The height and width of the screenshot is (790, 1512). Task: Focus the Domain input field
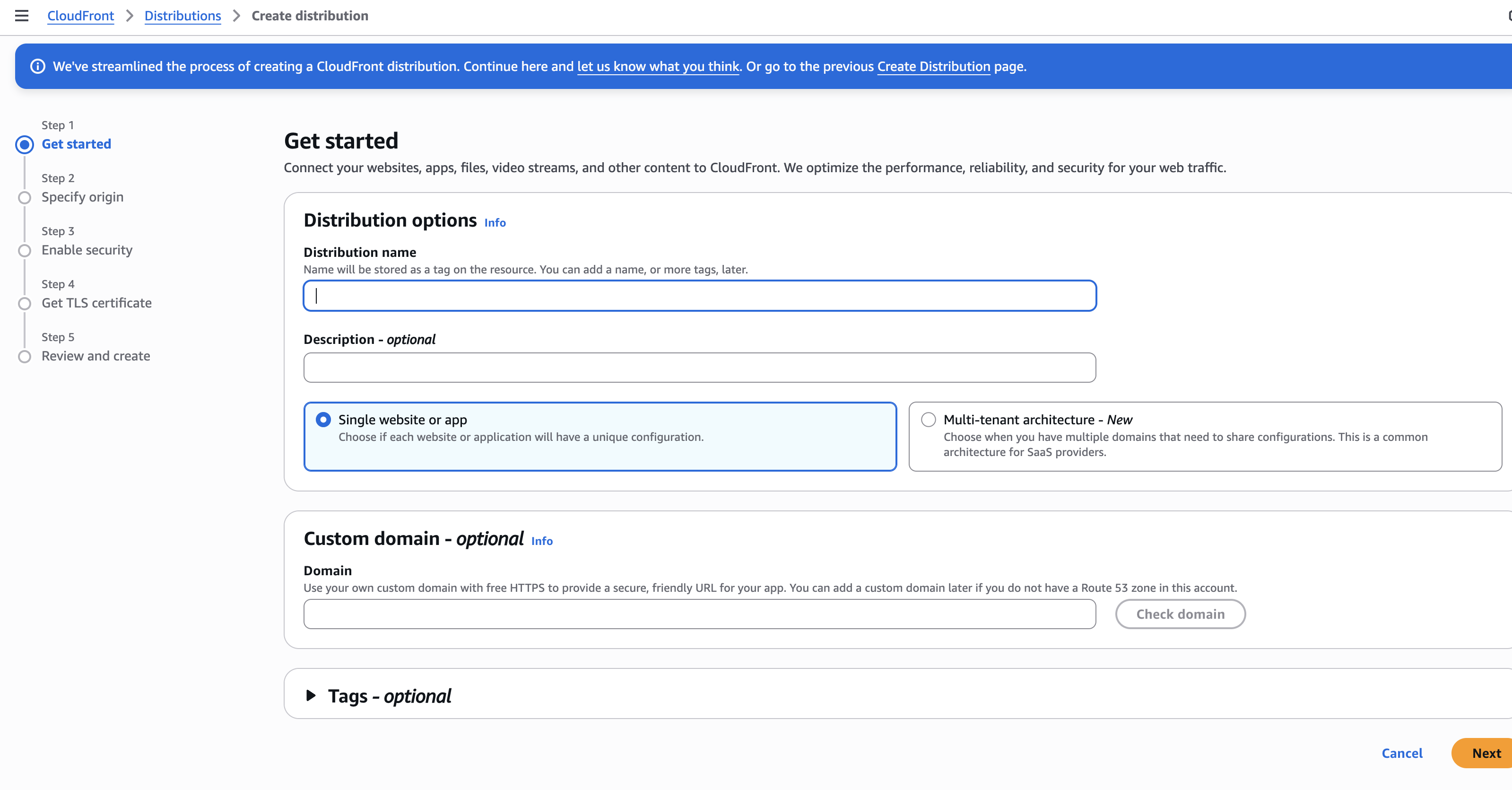(x=699, y=614)
